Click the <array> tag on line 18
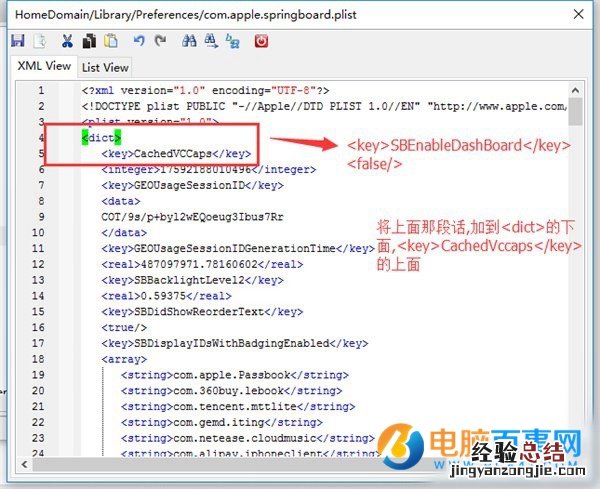 (x=124, y=359)
